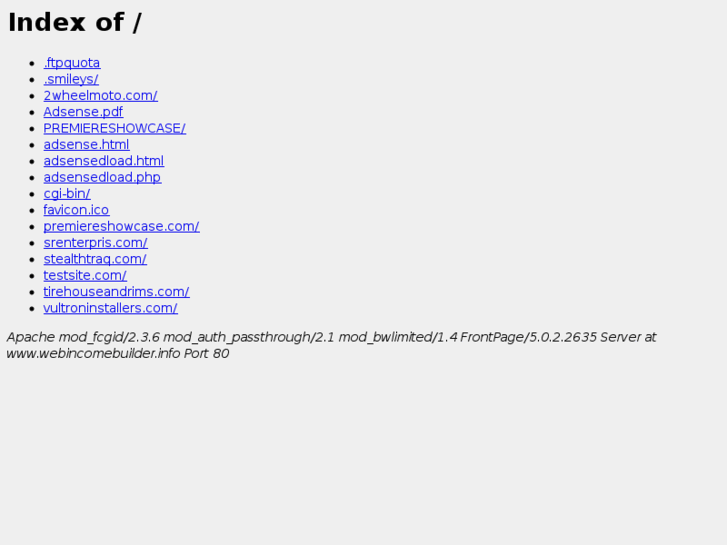
Task: Browse the tirehouseandrims.com/ folder
Action: [x=116, y=291]
